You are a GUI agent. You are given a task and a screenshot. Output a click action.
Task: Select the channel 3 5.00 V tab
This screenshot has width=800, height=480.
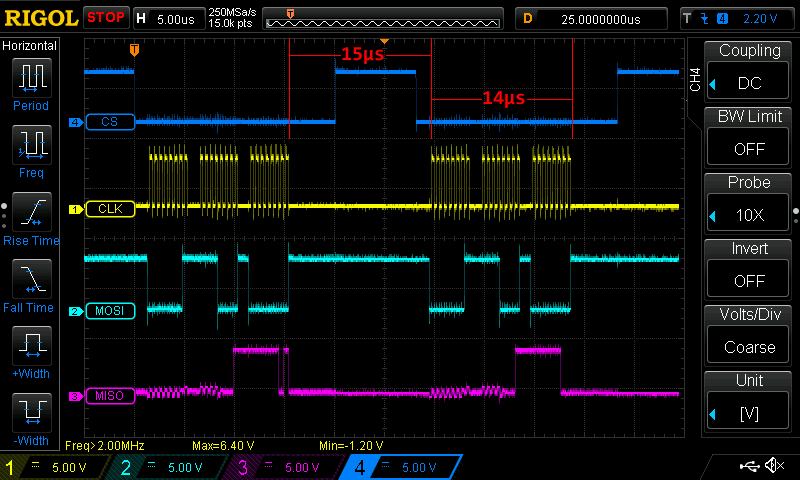point(287,467)
